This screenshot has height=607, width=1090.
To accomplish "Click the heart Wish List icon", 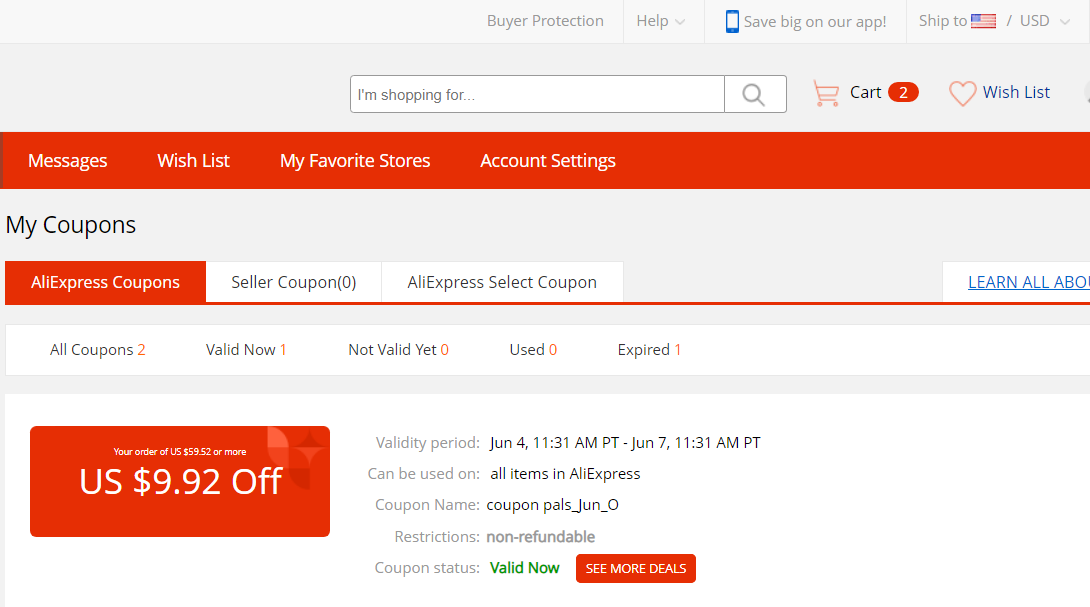I will tap(963, 93).
